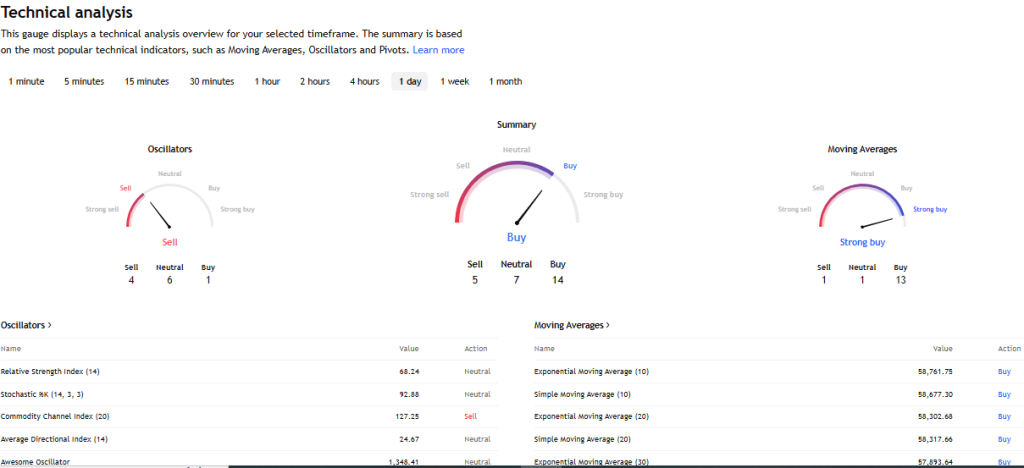This screenshot has height=468, width=1024.
Task: Click Buy action for SMA (10)
Action: [1004, 394]
